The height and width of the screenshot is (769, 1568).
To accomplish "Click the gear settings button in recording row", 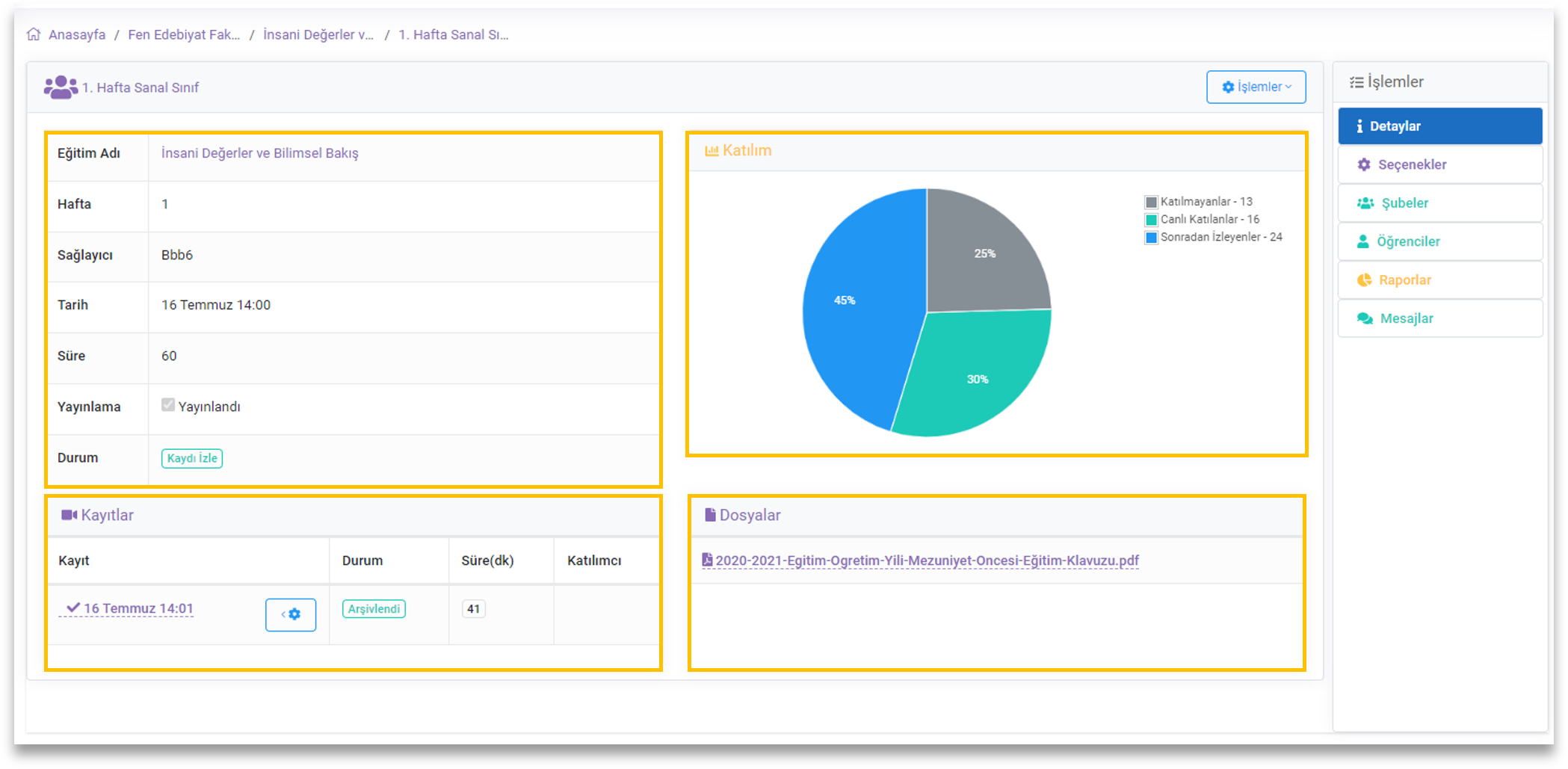I will (x=291, y=614).
